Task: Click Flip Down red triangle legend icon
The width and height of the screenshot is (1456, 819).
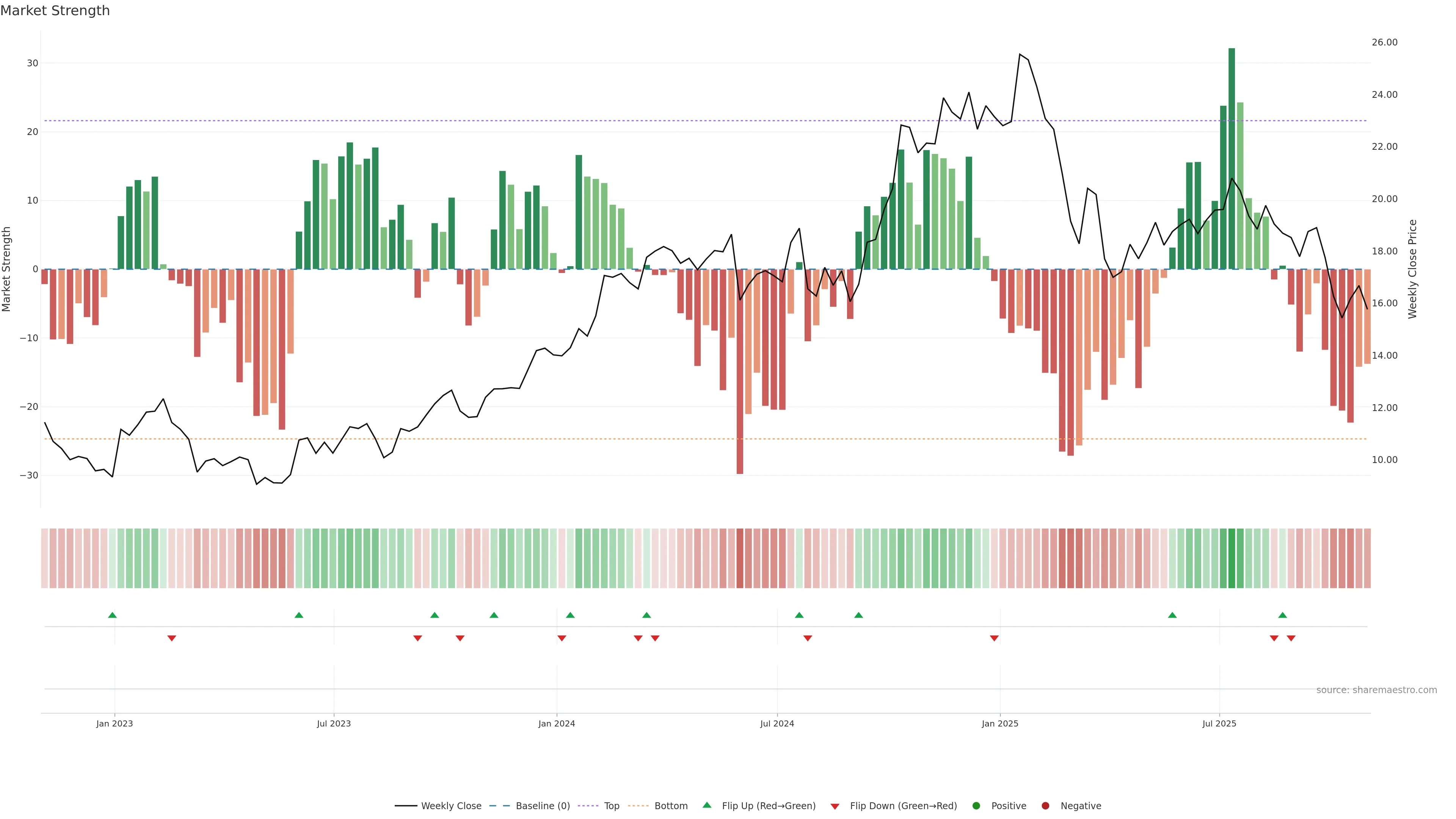Action: pos(835,806)
